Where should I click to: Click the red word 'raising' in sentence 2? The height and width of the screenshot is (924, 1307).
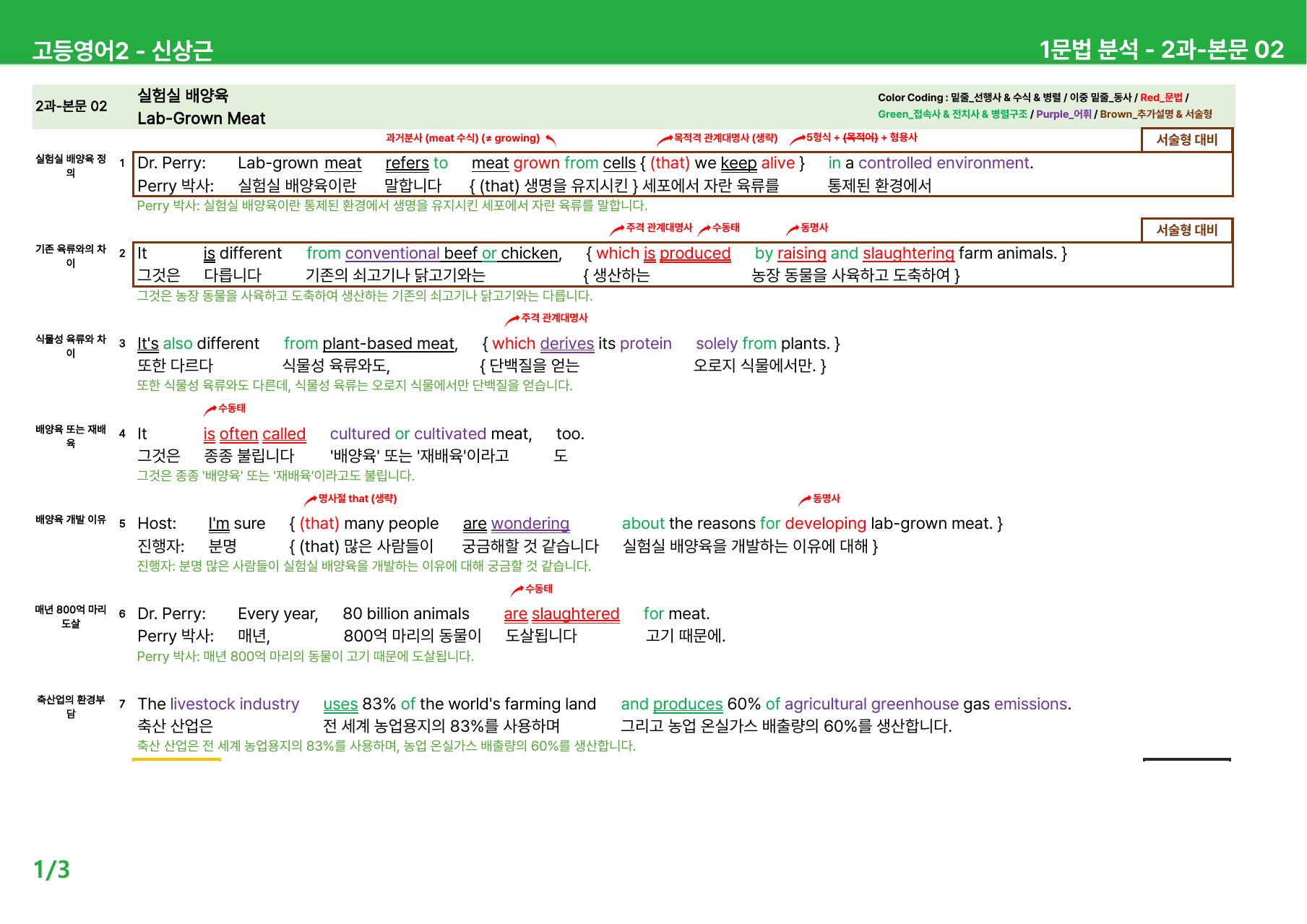point(802,254)
